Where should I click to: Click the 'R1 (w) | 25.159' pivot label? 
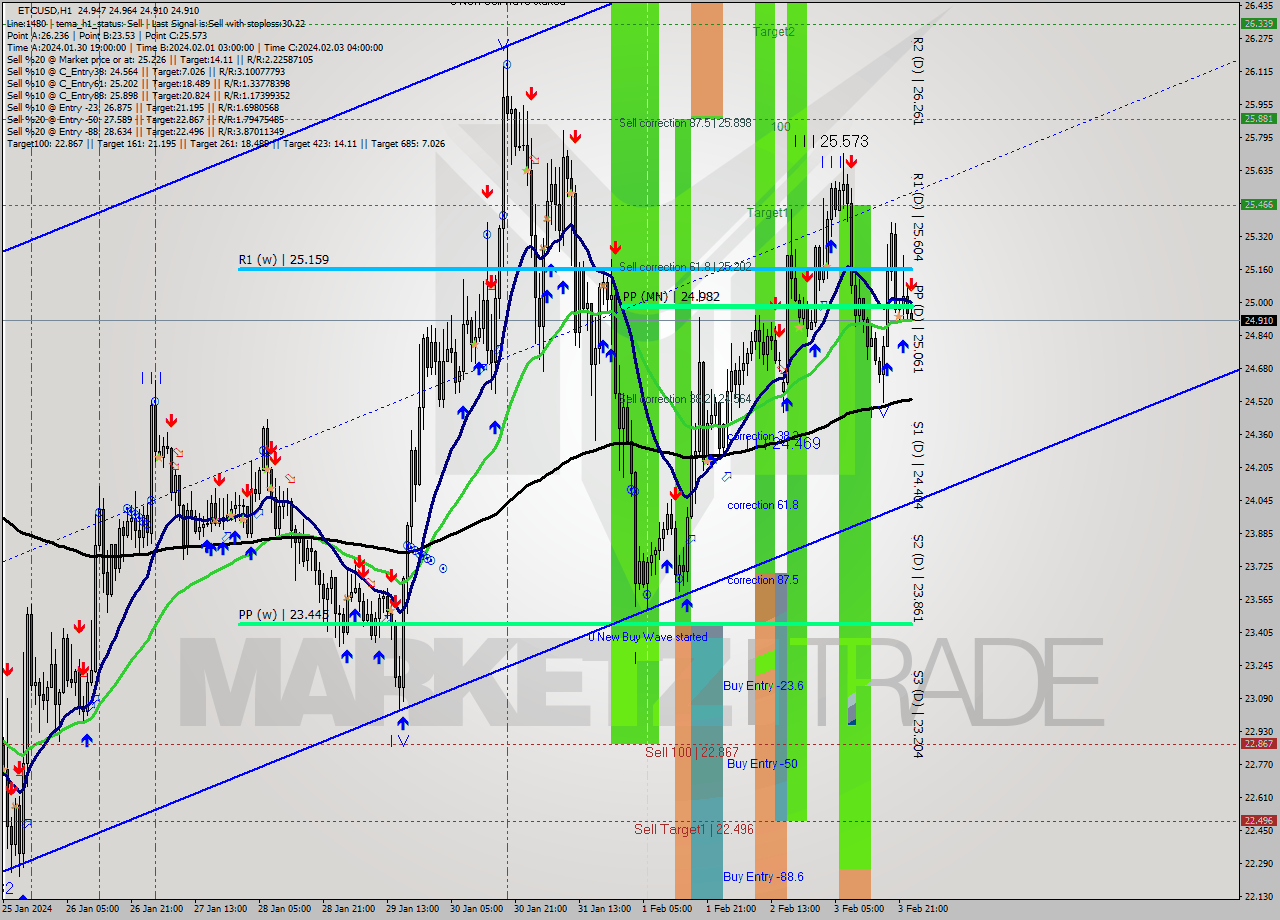pyautogui.click(x=284, y=260)
